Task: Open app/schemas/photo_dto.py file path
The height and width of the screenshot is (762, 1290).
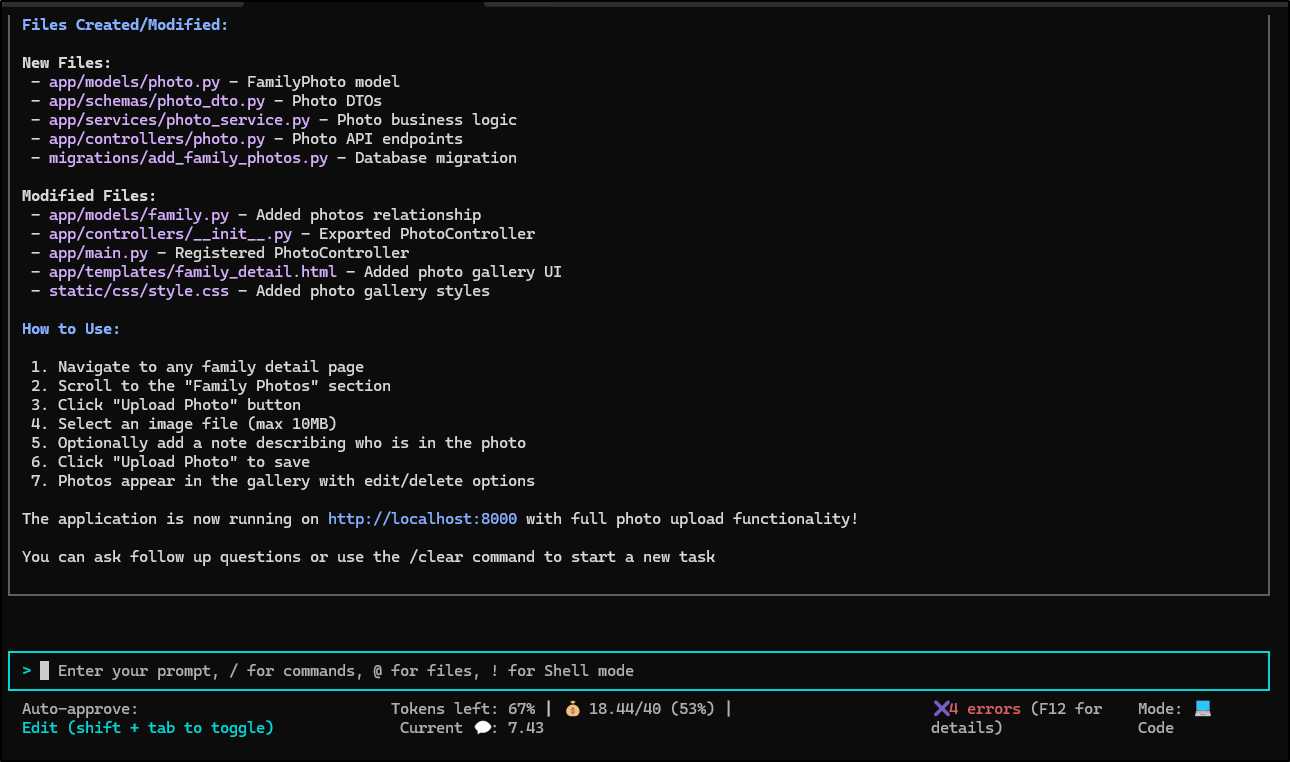Action: (157, 101)
